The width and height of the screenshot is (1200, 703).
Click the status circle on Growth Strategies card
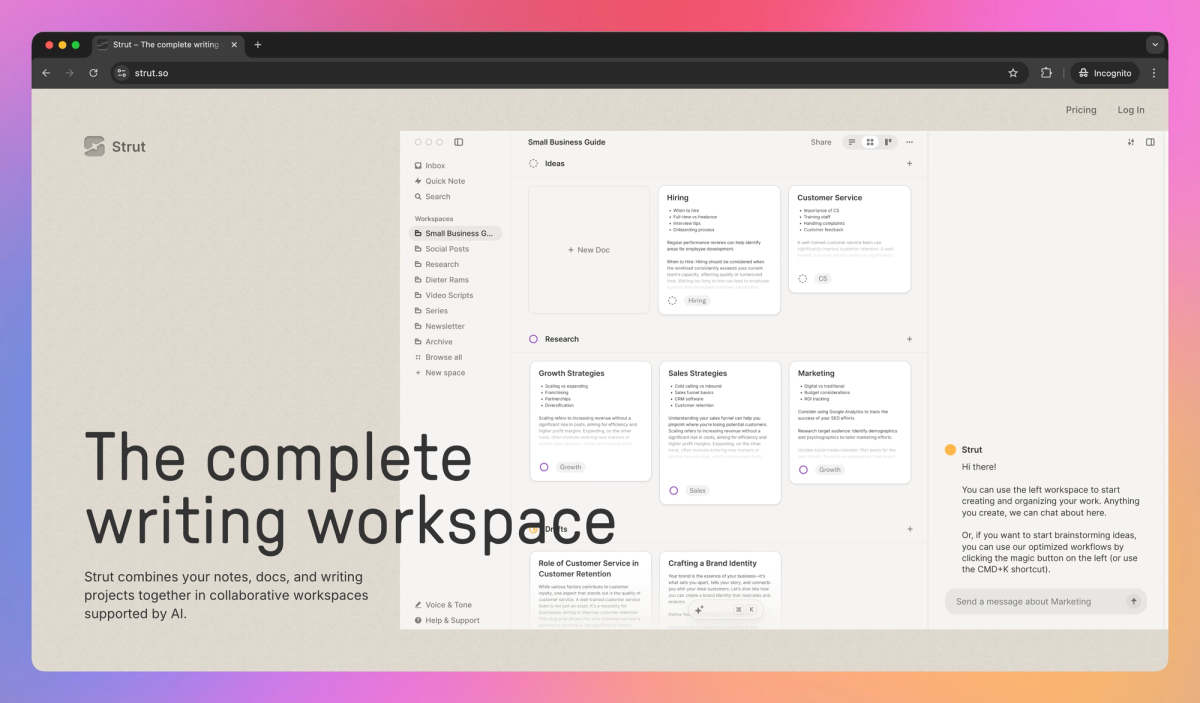pos(544,467)
